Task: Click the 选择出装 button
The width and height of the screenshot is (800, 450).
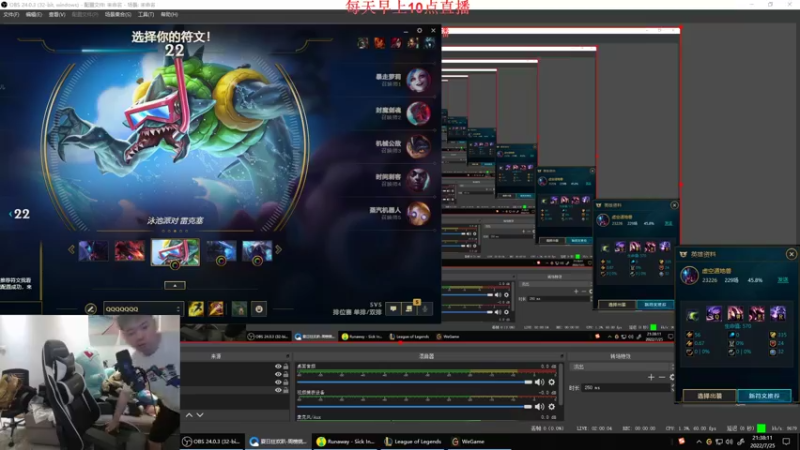Action: point(709,396)
